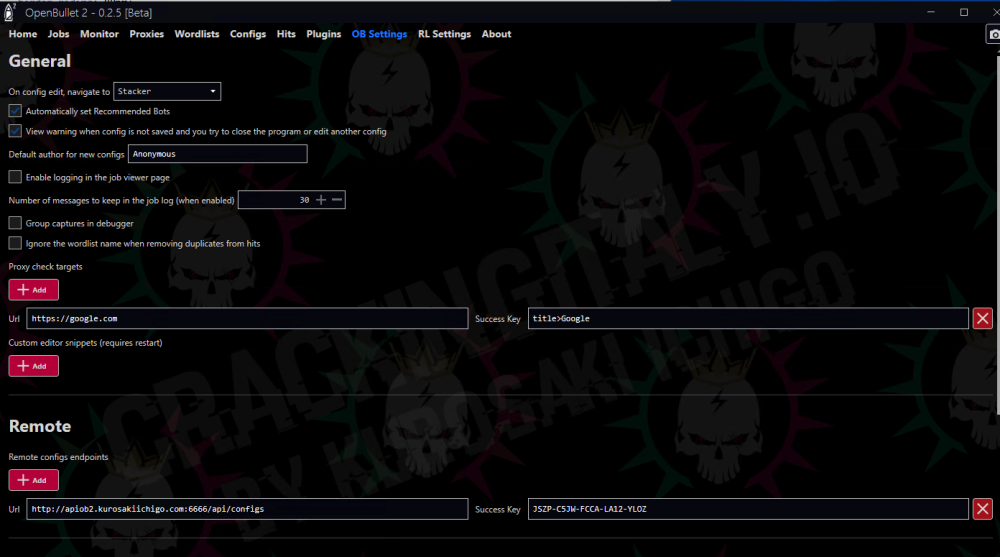This screenshot has width=1000, height=557.
Task: Enable logging in the job viewer page
Action: coord(15,177)
